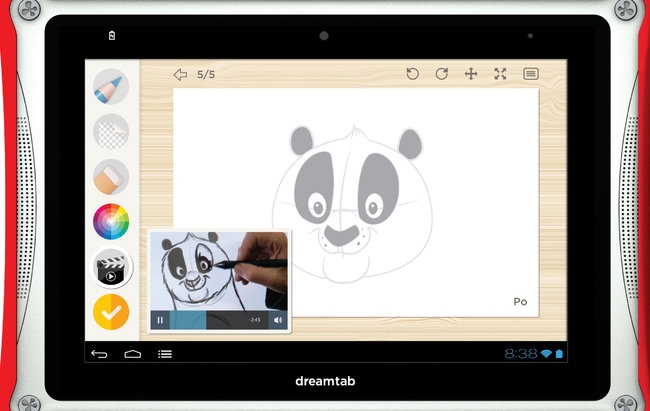Pick the eraser tool
Image resolution: width=650 pixels, height=411 pixels.
(111, 177)
